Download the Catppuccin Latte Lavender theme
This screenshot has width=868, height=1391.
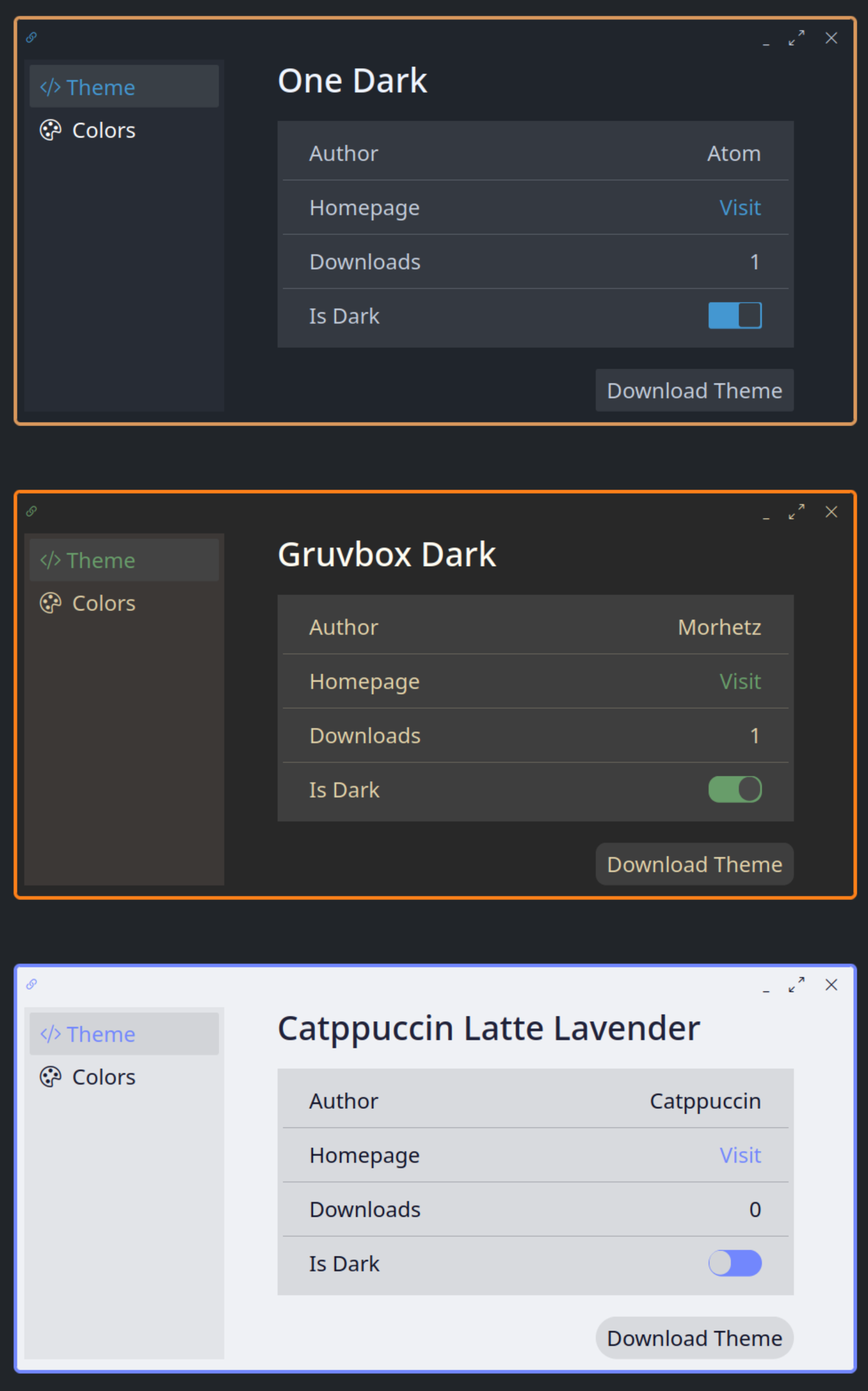tap(694, 1338)
